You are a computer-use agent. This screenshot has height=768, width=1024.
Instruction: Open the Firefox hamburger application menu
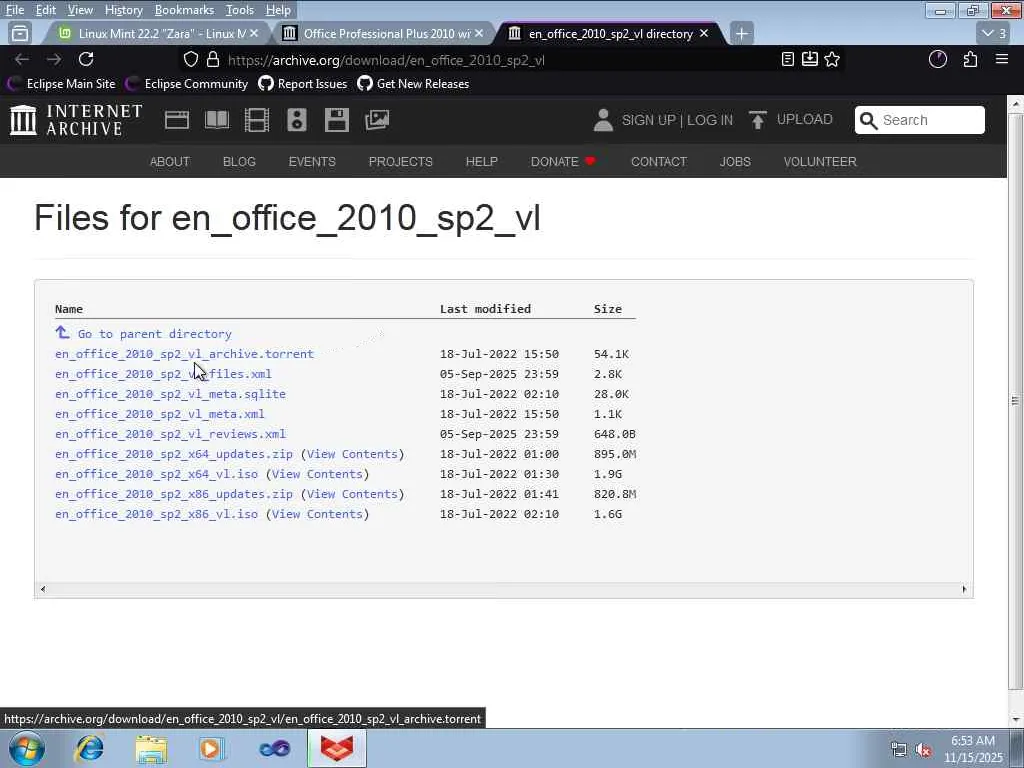pyautogui.click(x=1002, y=59)
